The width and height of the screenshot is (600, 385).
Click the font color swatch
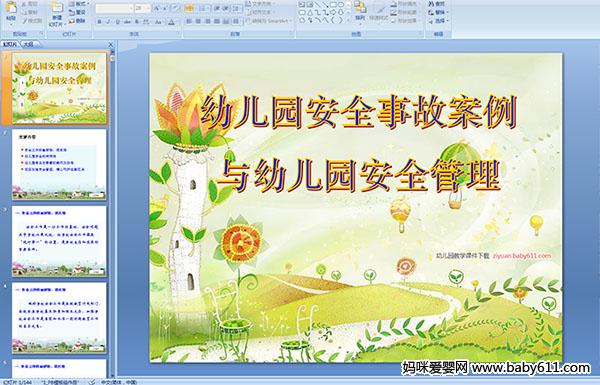(171, 22)
